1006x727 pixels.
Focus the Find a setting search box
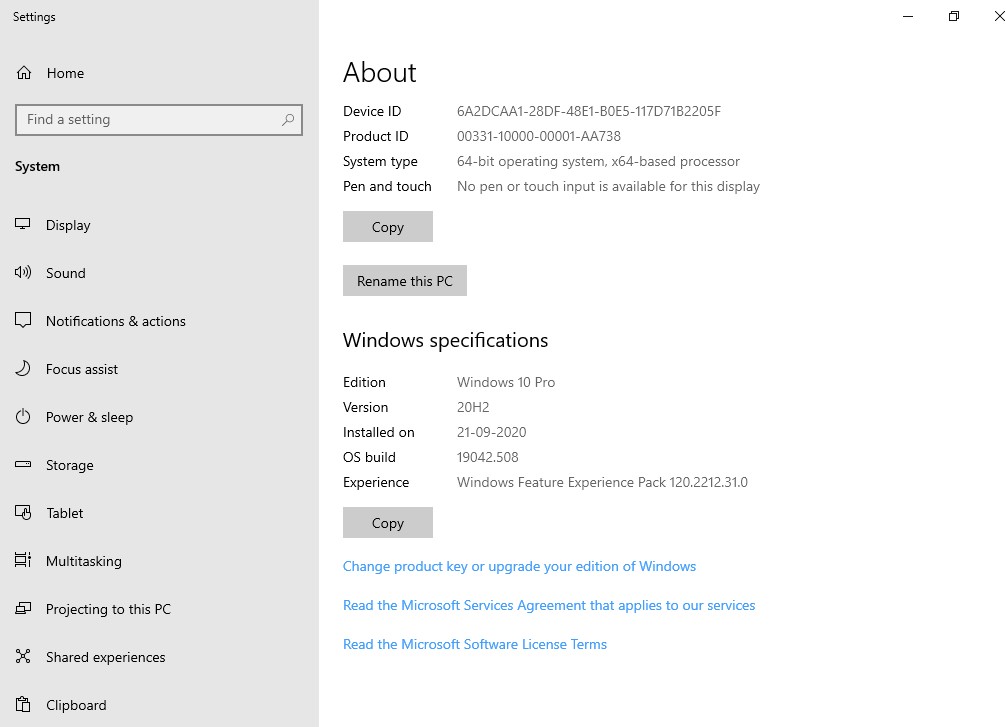click(x=158, y=119)
